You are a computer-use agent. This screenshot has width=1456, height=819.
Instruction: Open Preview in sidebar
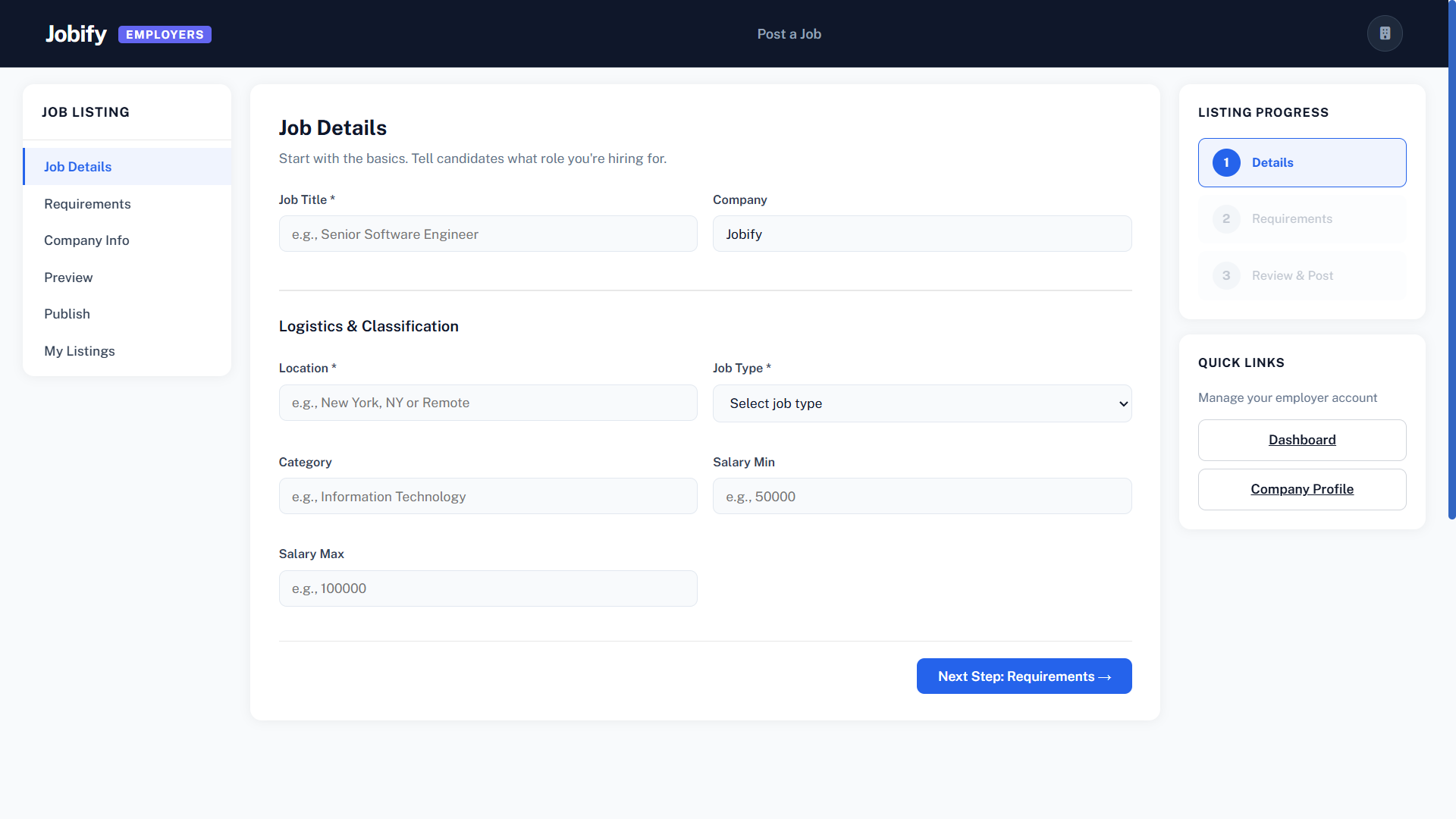tap(127, 278)
